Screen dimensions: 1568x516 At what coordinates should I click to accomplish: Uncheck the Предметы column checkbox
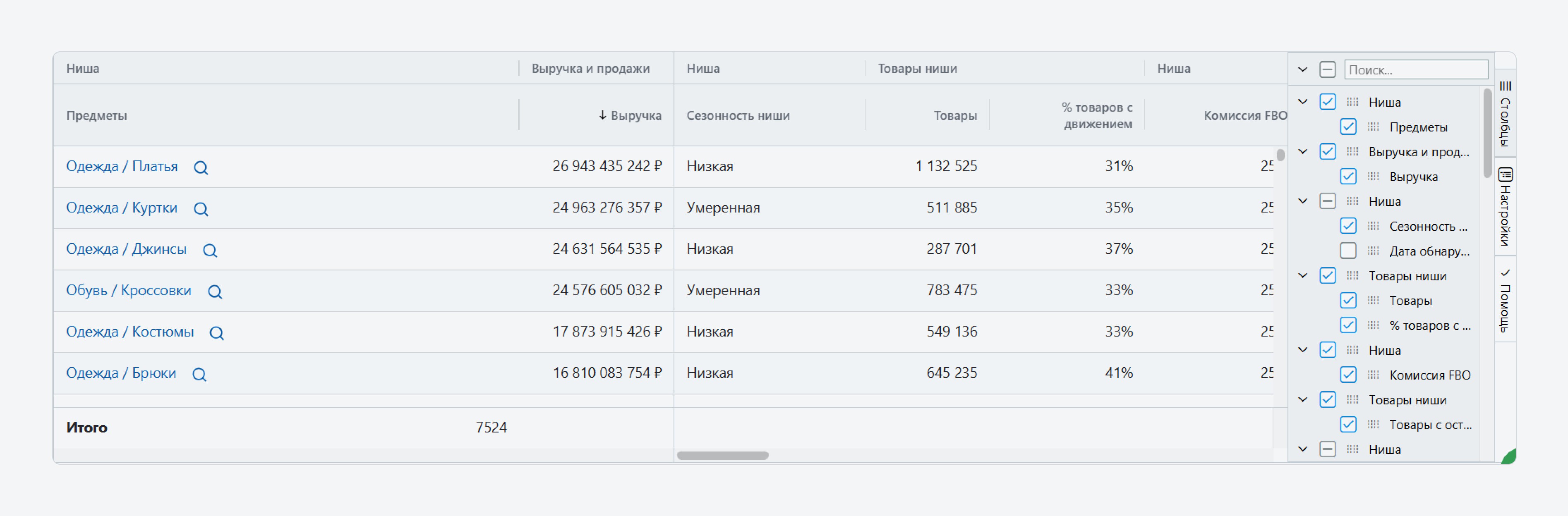tap(1348, 127)
